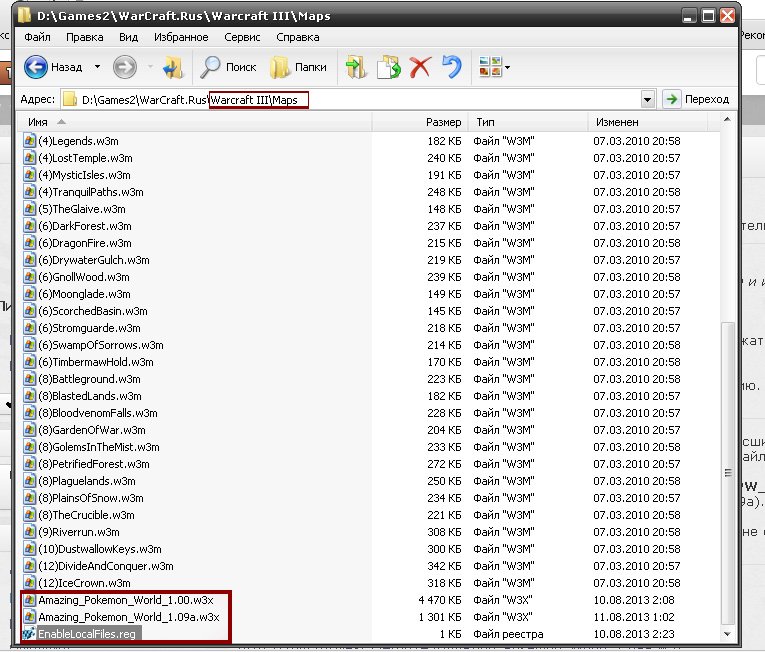Image resolution: width=765 pixels, height=652 pixels.
Task: Select file name (8)BlastedLands.w3m
Action: pos(90,396)
